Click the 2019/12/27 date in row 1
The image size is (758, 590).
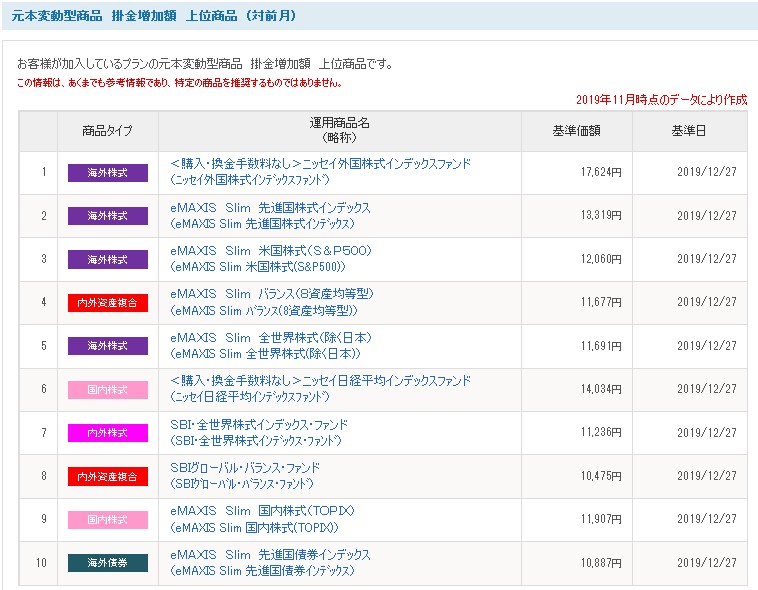[x=707, y=172]
